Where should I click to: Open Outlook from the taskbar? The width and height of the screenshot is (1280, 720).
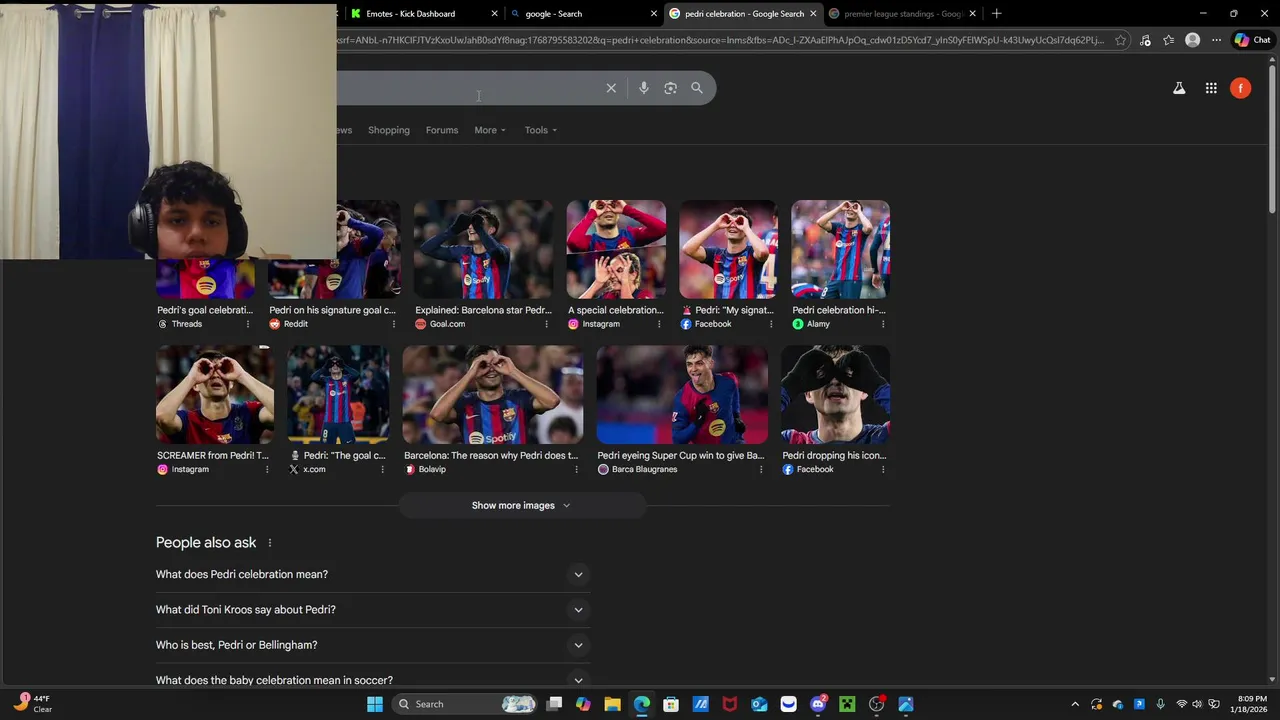pyautogui.click(x=759, y=704)
